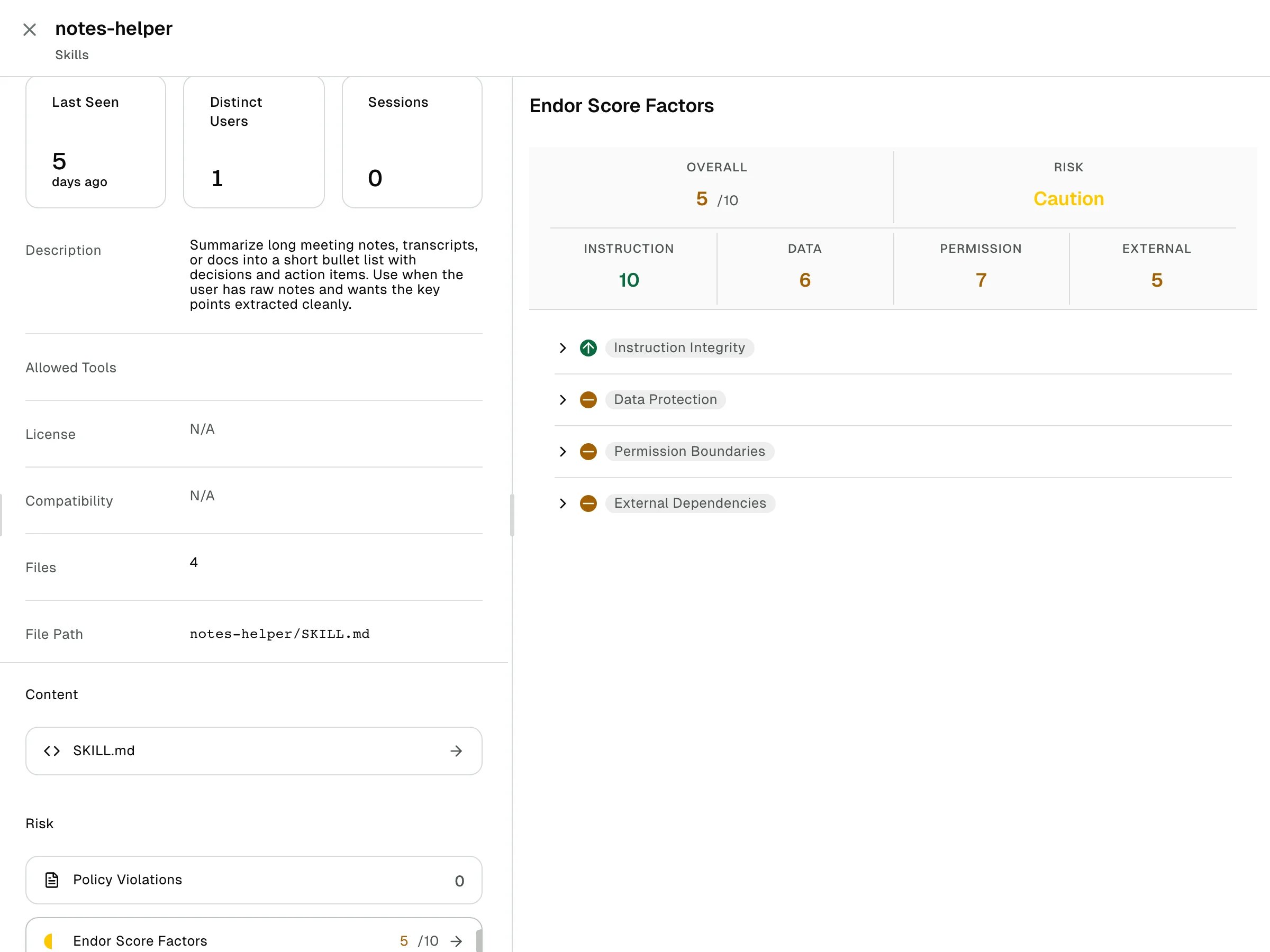Screen dimensions: 1270x952
Task: Click document icon on Policy Violations
Action: tap(52, 880)
